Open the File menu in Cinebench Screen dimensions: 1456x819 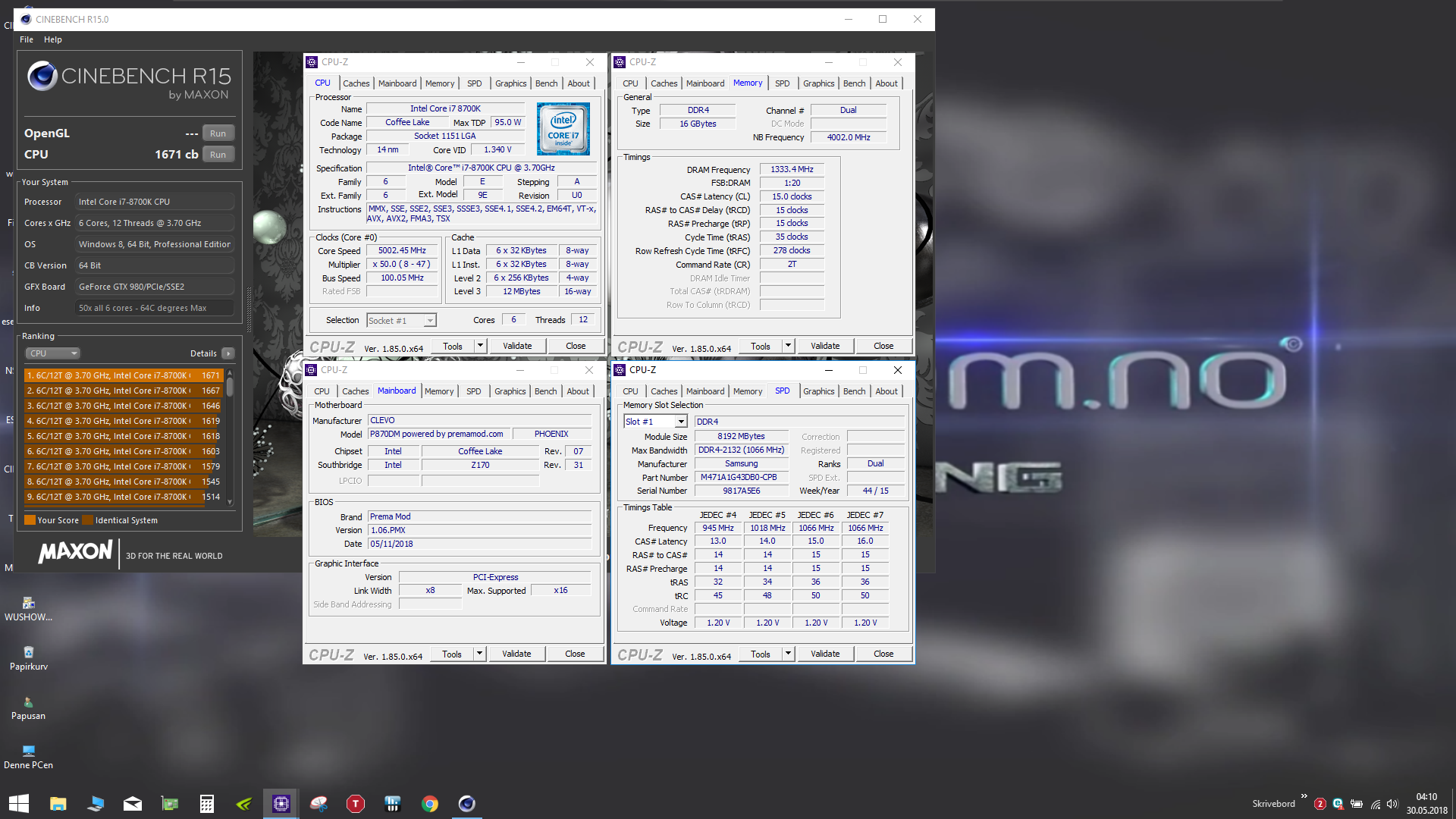[27, 39]
